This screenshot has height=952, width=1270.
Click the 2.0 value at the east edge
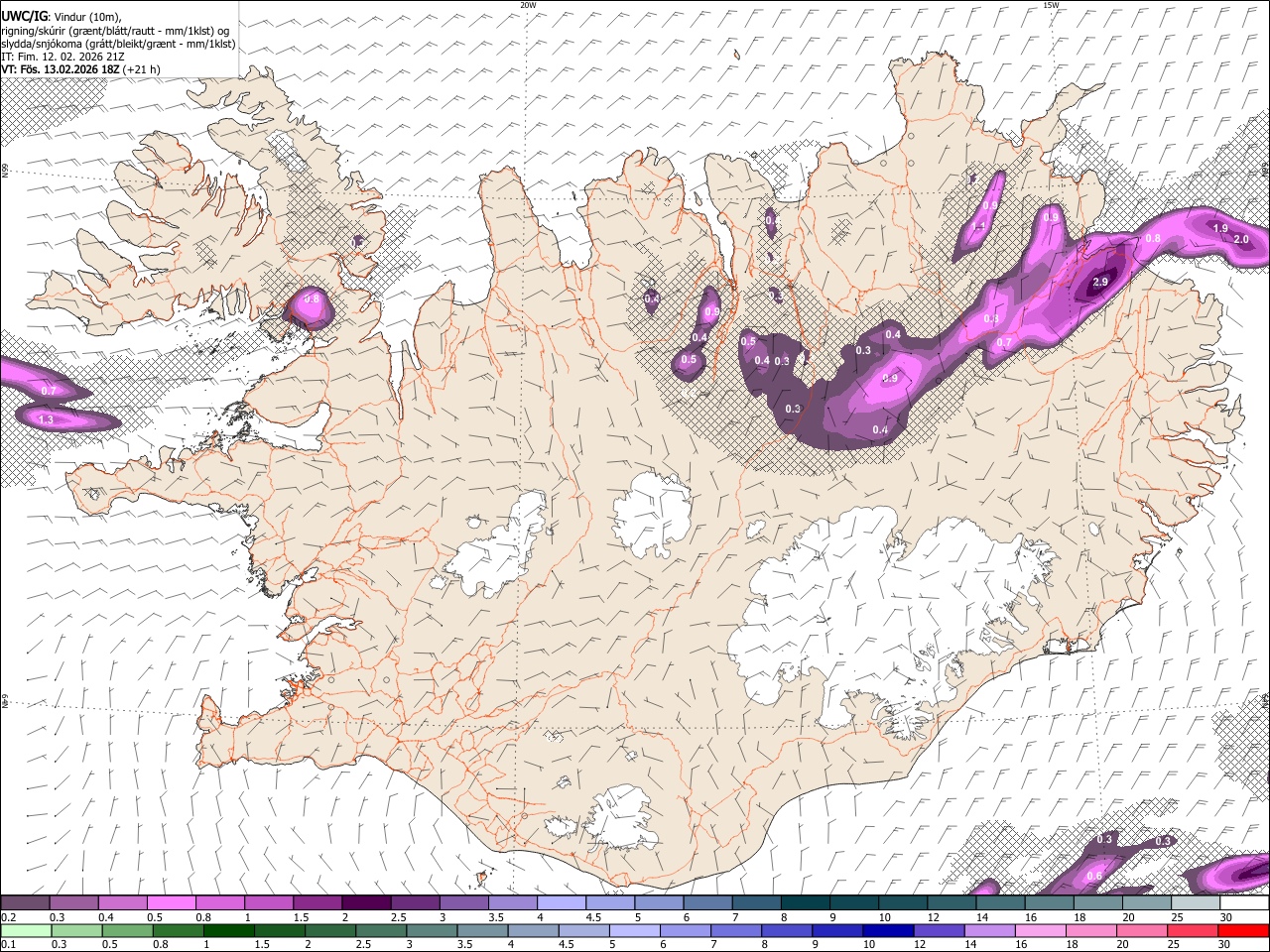[1241, 239]
